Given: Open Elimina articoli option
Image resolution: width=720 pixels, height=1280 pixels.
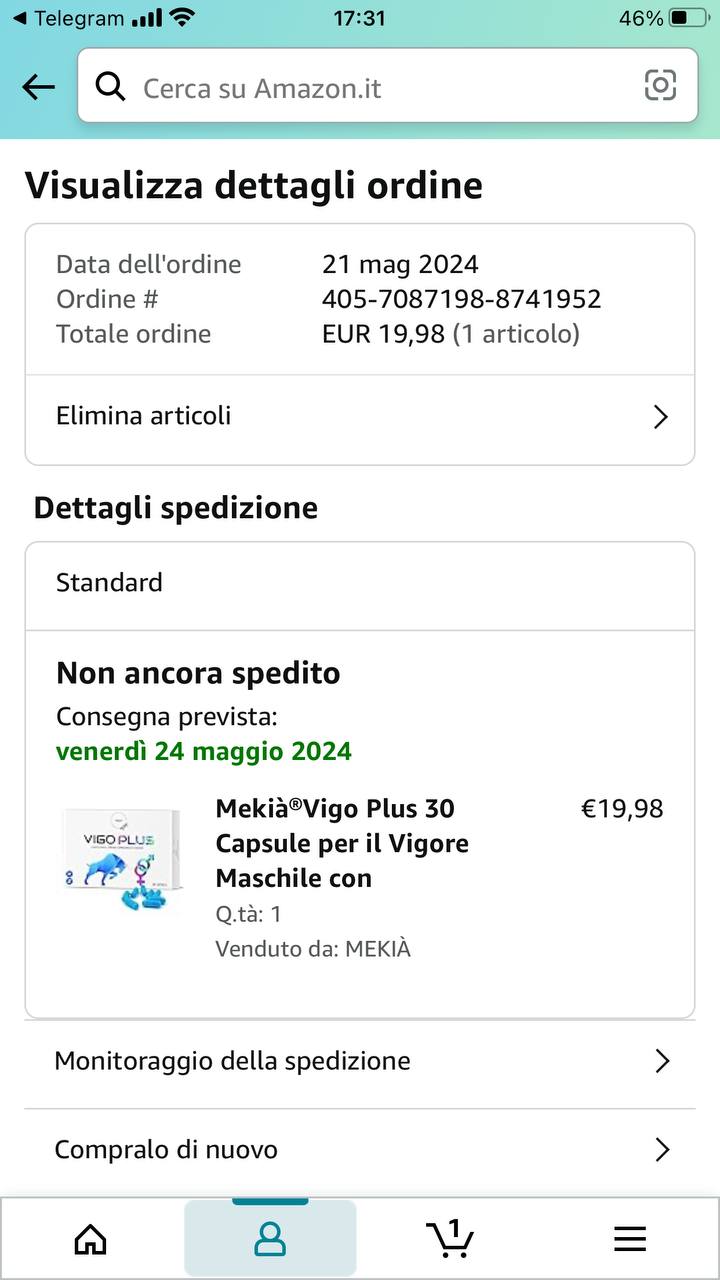Looking at the screenshot, I should [x=144, y=416].
